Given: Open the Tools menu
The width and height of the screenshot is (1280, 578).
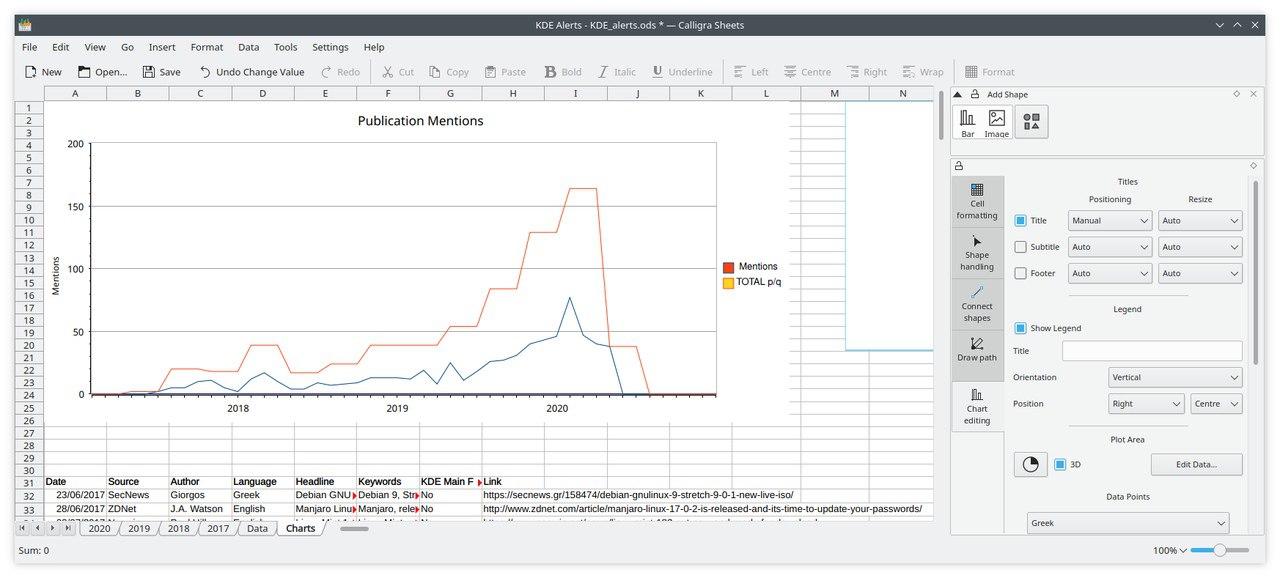Looking at the screenshot, I should point(286,47).
